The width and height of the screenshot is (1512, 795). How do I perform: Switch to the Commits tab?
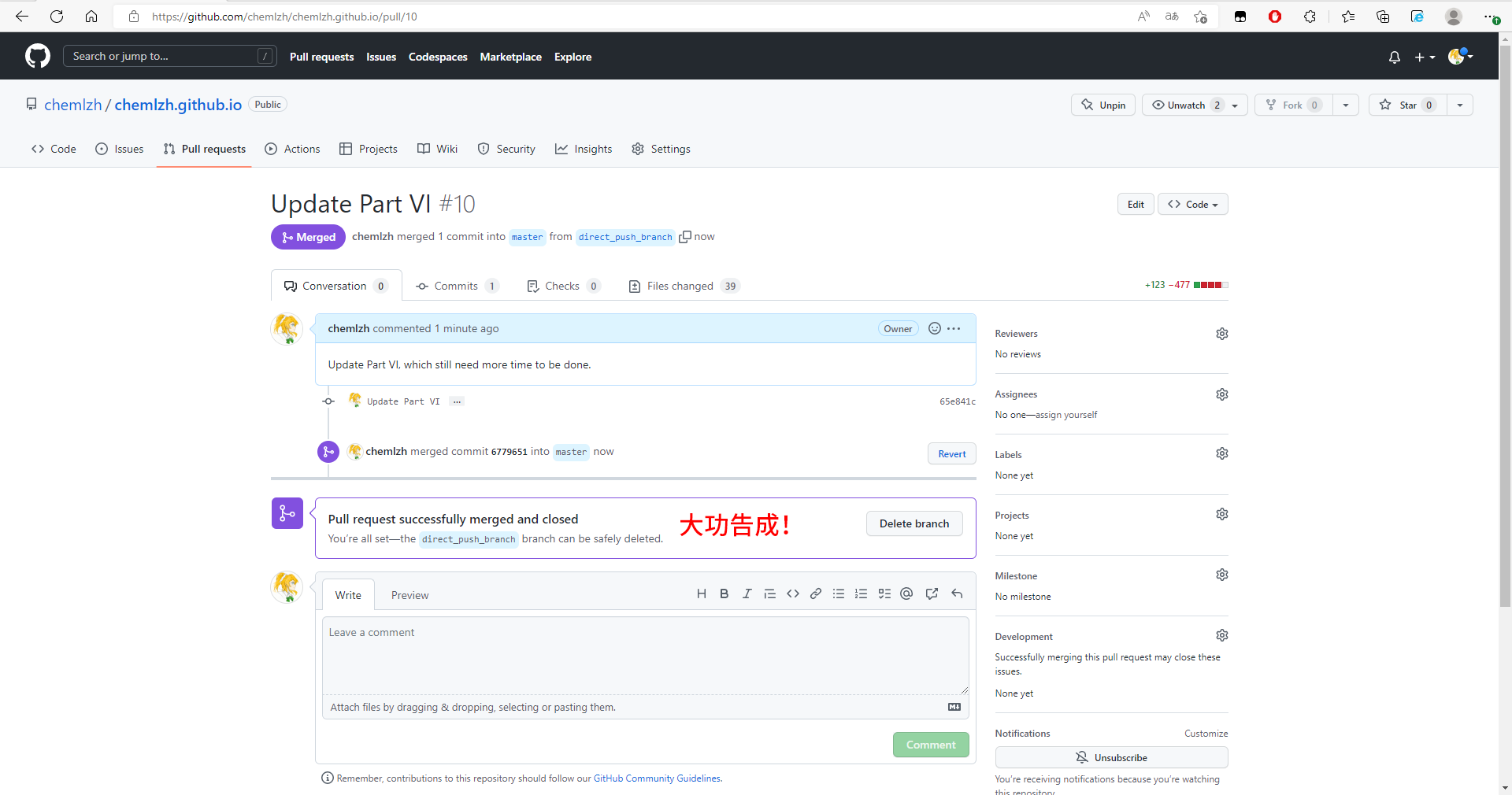click(x=458, y=286)
